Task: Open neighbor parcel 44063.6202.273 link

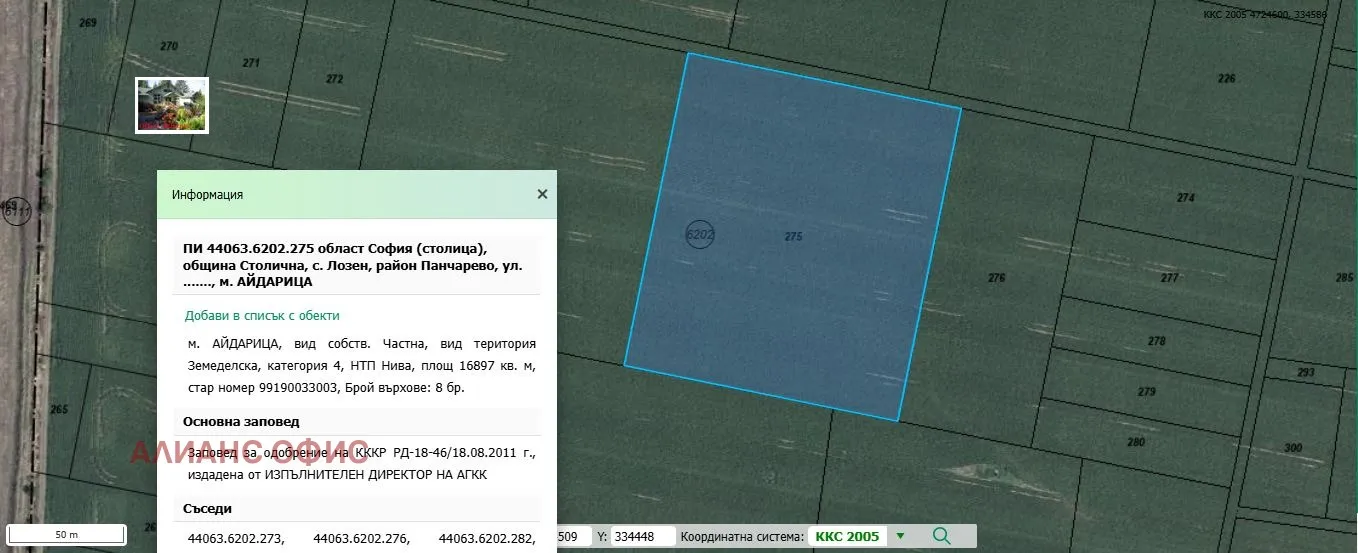Action: (236, 539)
